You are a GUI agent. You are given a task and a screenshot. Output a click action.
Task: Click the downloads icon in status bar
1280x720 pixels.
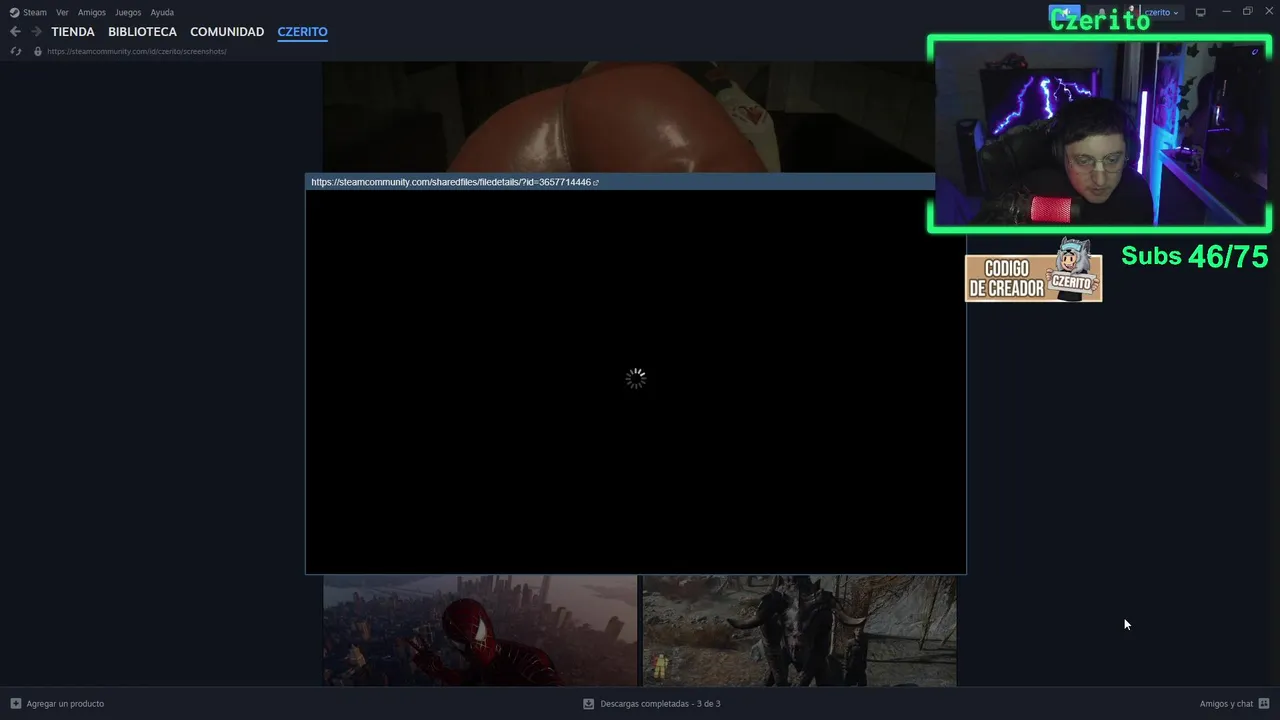pos(588,704)
